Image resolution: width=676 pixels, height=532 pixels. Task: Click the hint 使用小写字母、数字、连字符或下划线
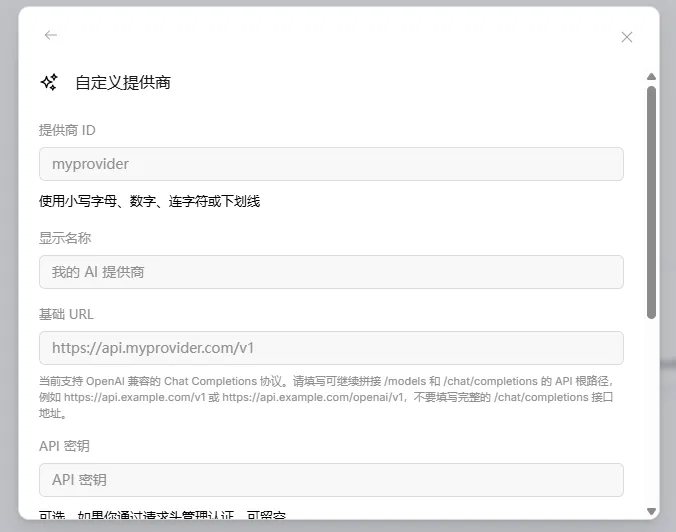[x=150, y=201]
